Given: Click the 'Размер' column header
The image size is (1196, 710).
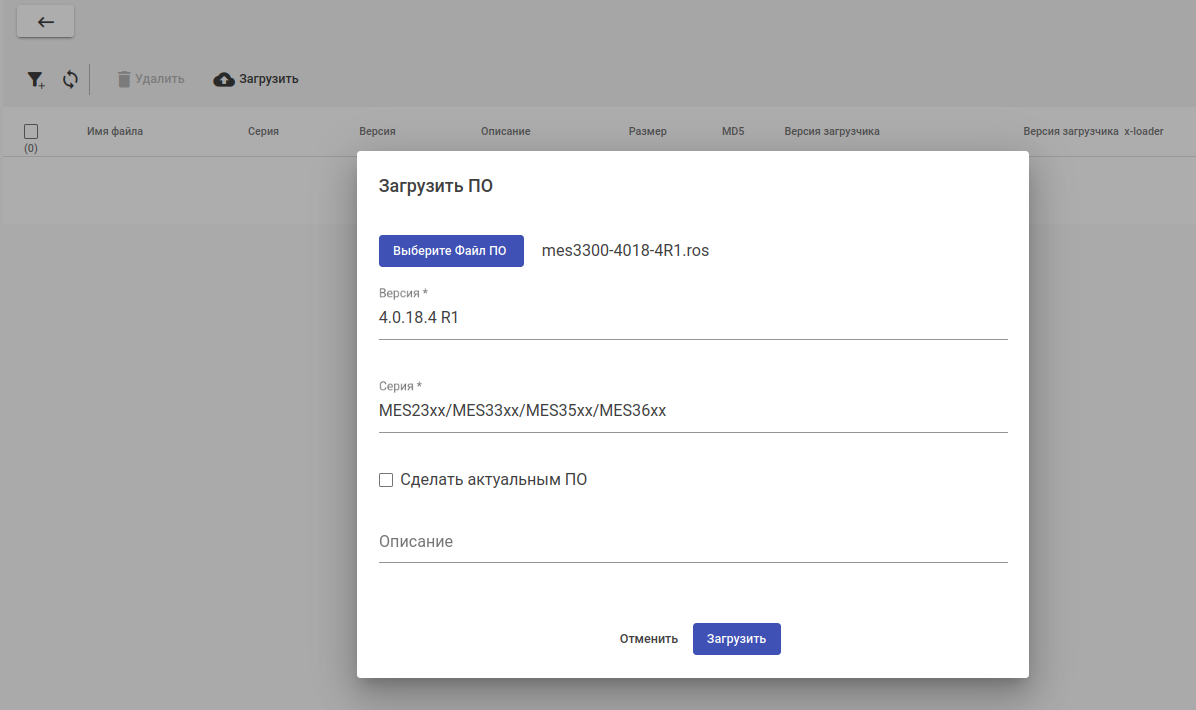Looking at the screenshot, I should coord(647,131).
